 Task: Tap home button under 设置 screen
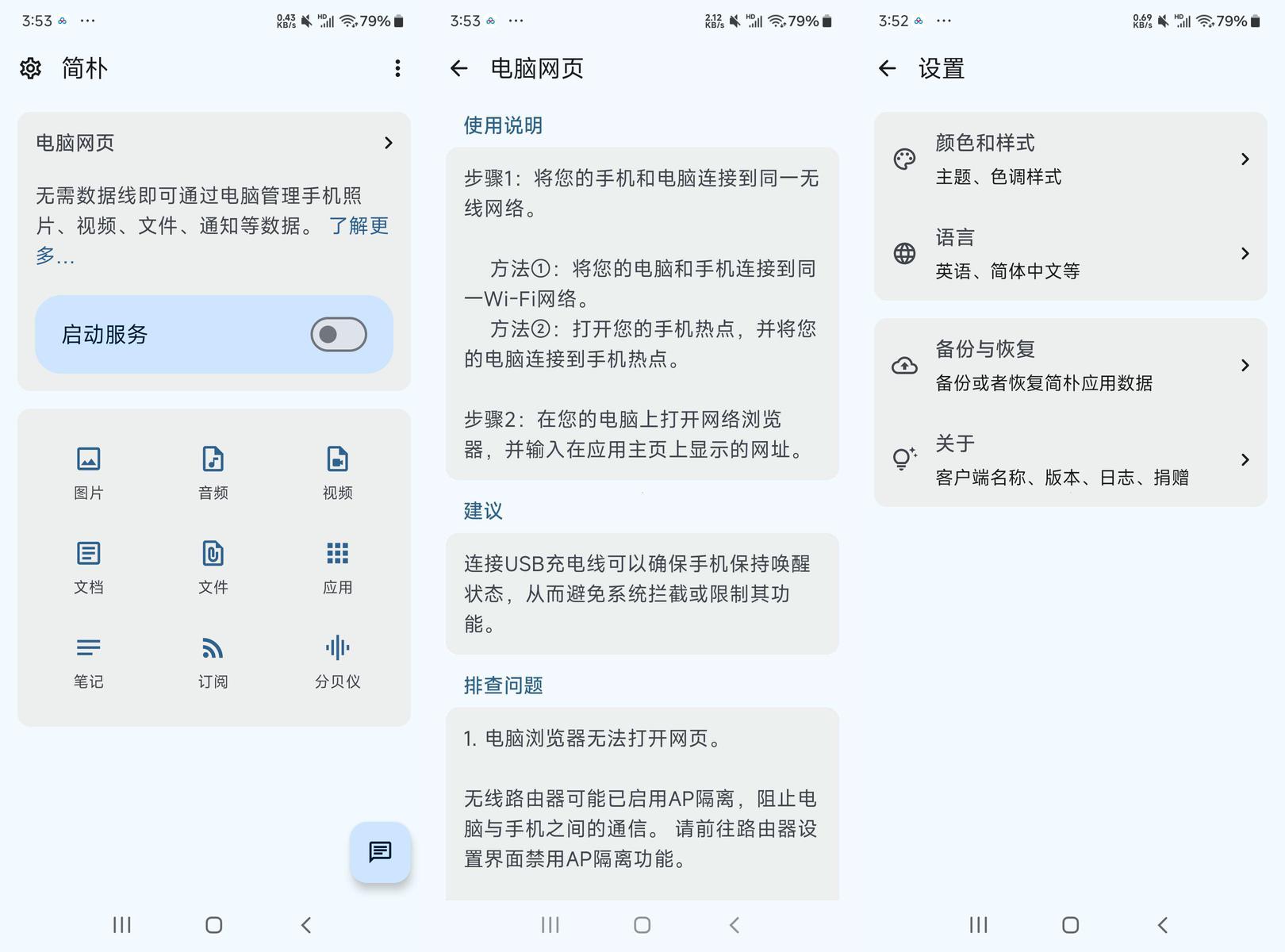[x=1070, y=924]
